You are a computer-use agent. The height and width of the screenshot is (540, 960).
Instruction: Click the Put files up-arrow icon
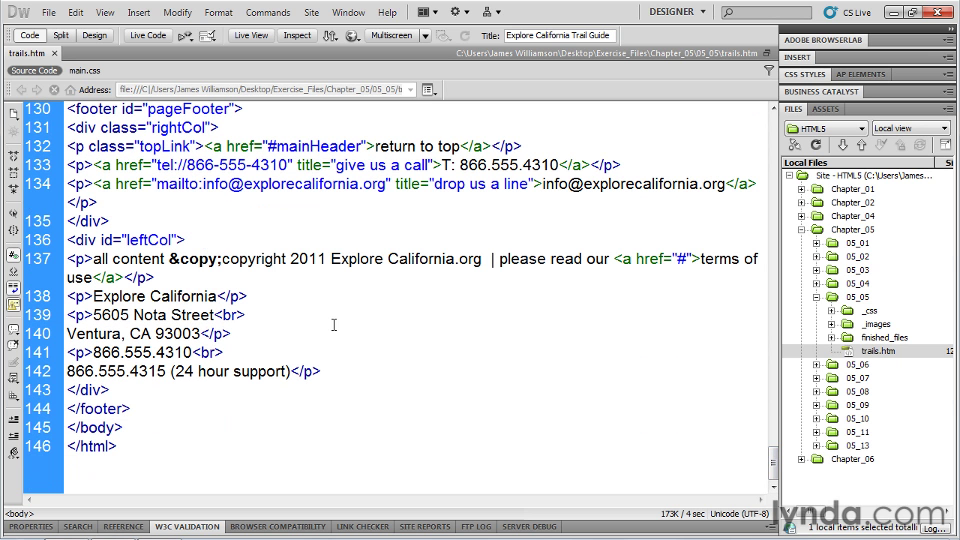[861, 145]
